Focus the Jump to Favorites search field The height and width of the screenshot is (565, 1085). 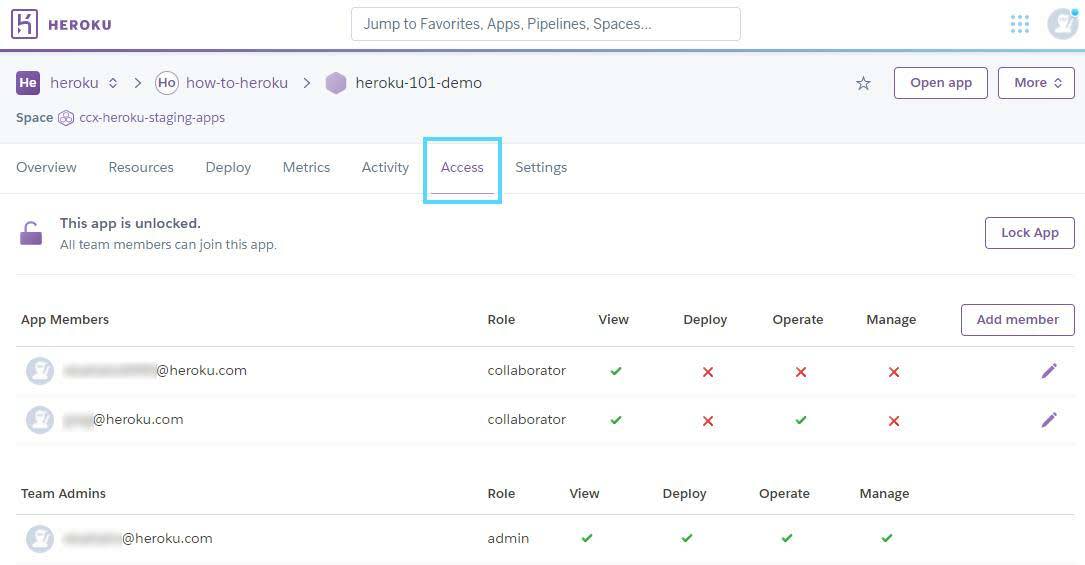coord(546,24)
